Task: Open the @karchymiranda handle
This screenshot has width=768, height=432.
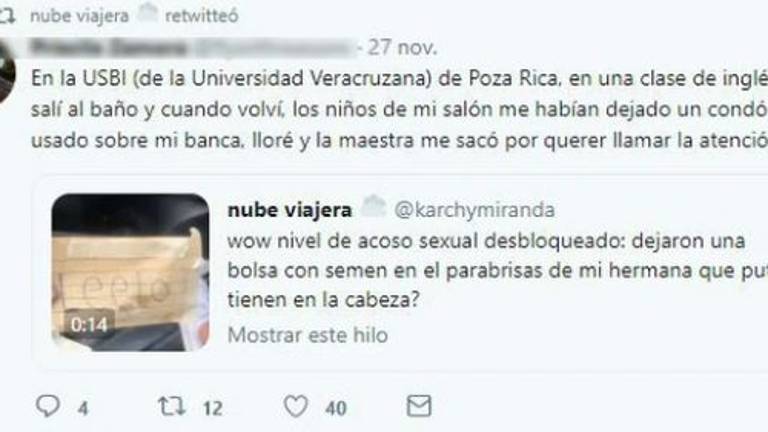Action: point(474,210)
